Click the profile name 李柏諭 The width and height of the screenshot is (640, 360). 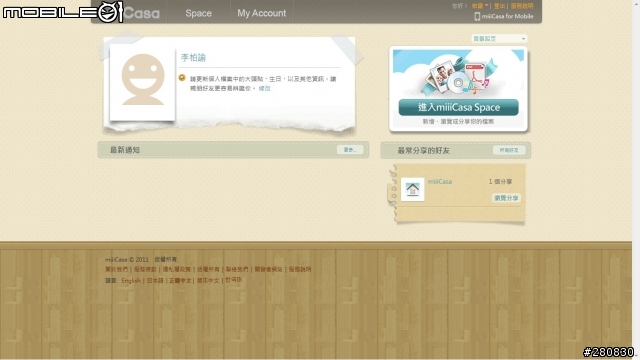point(193,58)
